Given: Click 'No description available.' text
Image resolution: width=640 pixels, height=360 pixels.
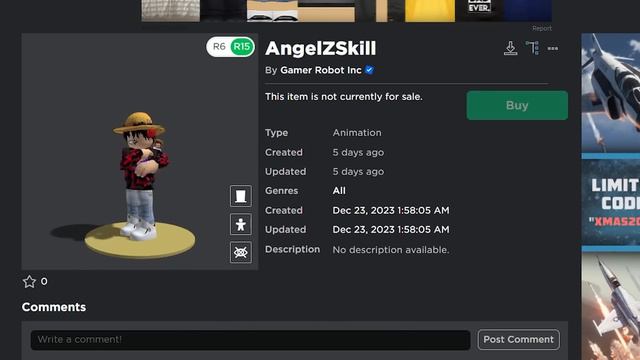Looking at the screenshot, I should pos(391,249).
